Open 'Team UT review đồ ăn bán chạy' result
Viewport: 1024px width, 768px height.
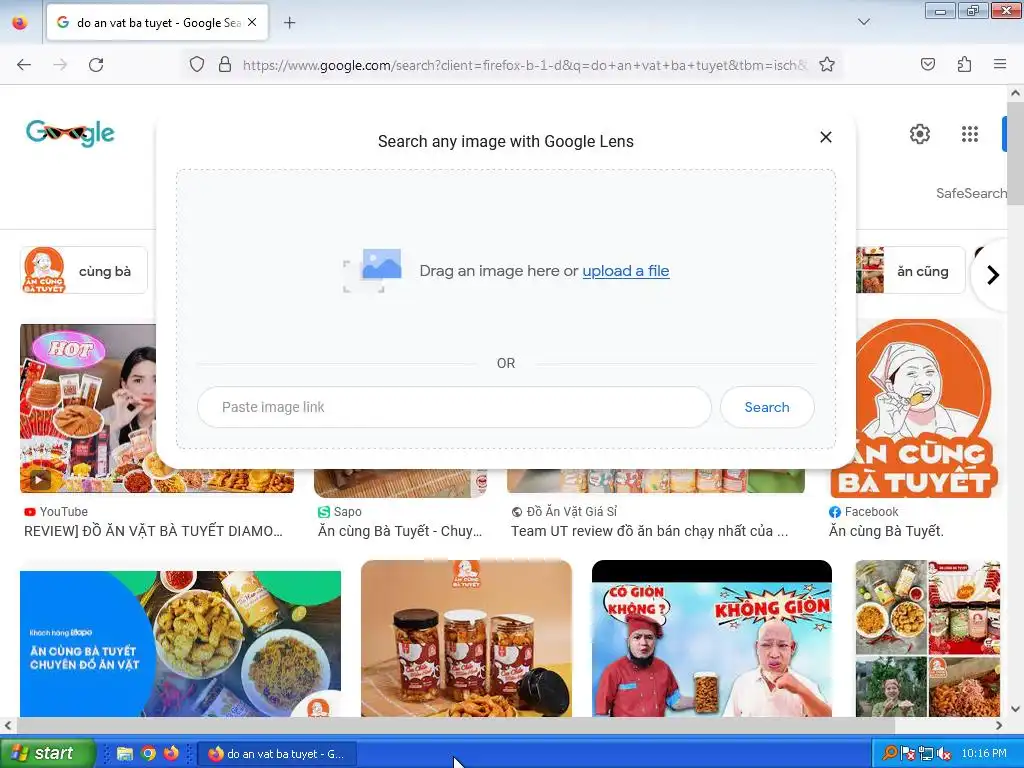click(x=649, y=532)
